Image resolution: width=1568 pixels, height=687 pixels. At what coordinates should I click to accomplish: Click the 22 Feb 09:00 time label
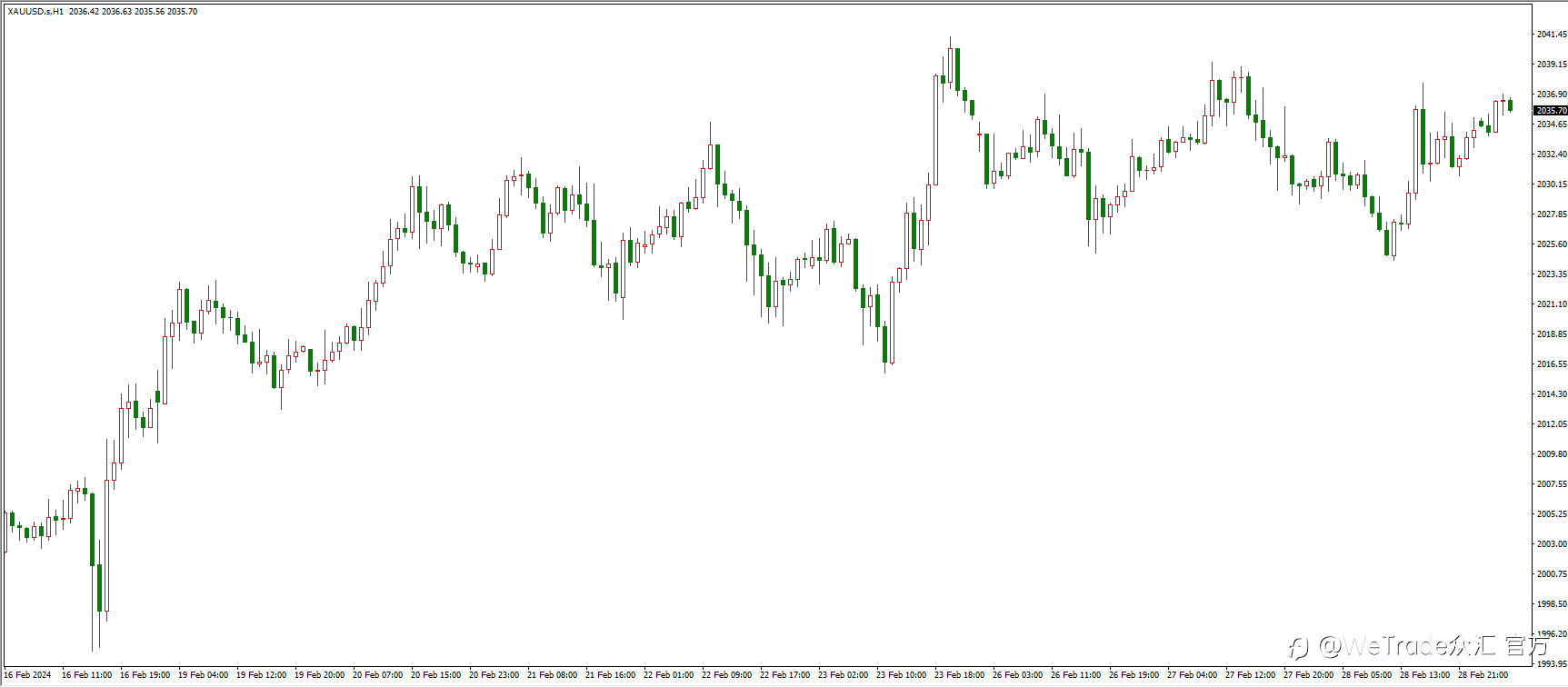coord(726,675)
